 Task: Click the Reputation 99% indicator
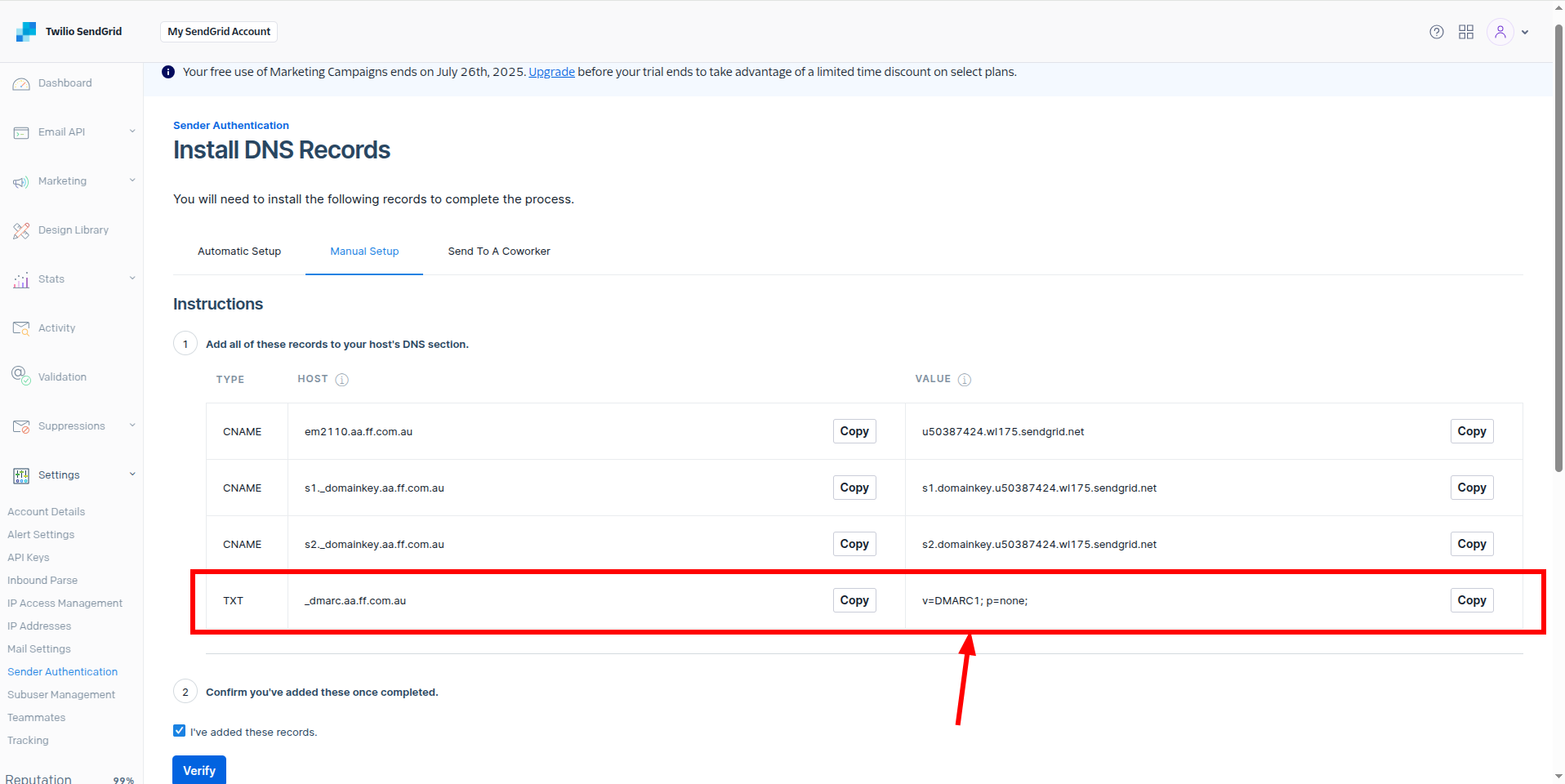point(70,779)
